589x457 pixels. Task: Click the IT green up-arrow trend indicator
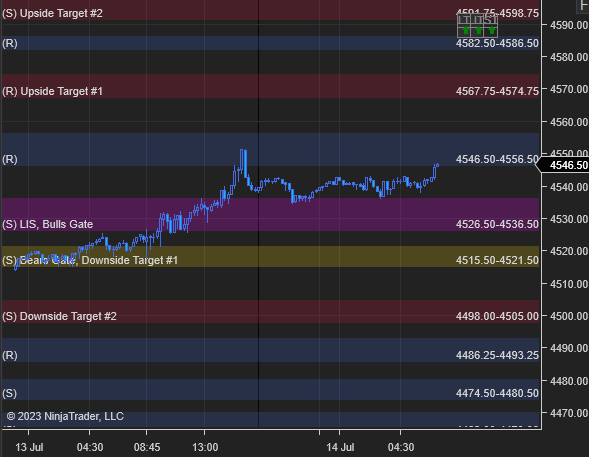point(479,30)
